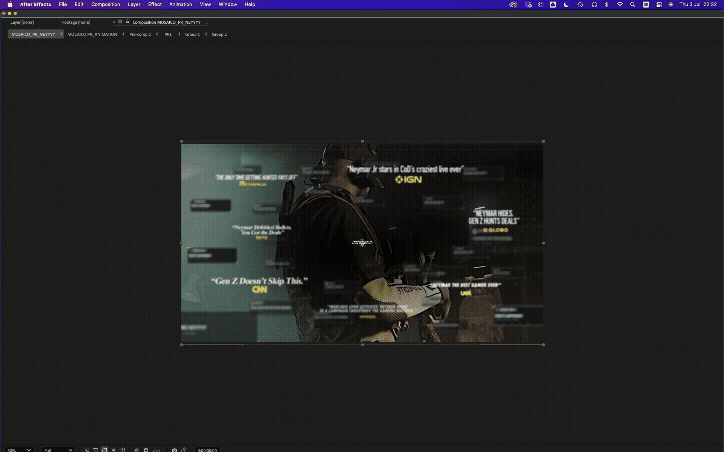Image resolution: width=724 pixels, height=452 pixels.
Task: Click the GLOBO logo in the composition
Action: pos(495,230)
